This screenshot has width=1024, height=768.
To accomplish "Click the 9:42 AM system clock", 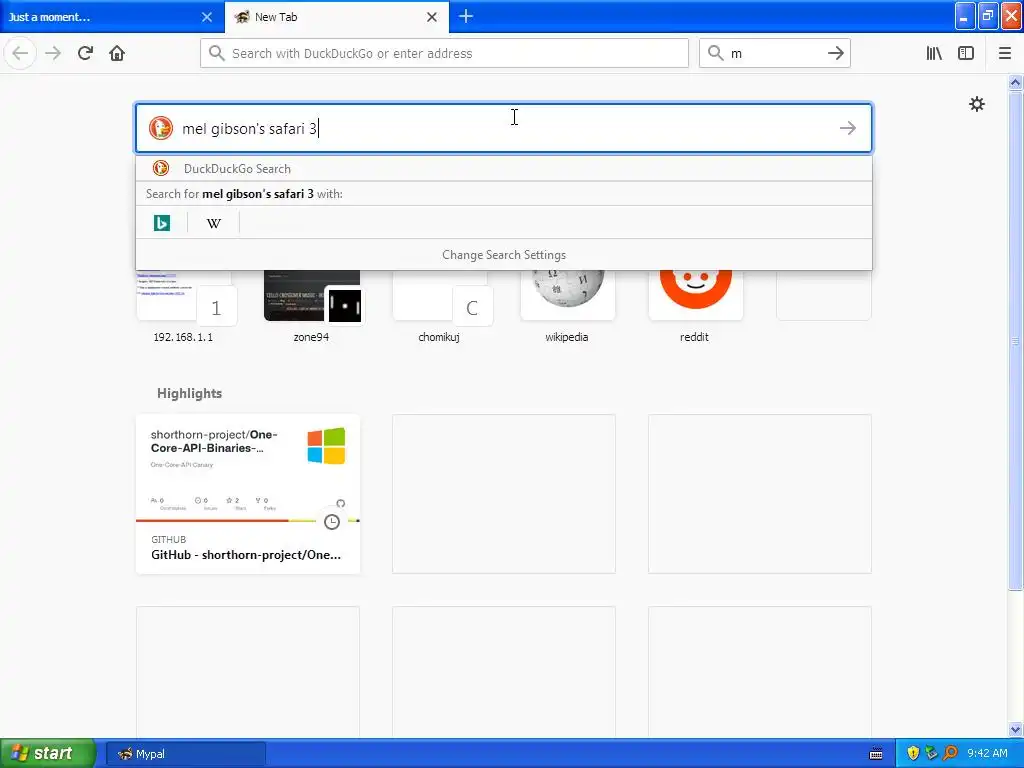I will click(987, 753).
